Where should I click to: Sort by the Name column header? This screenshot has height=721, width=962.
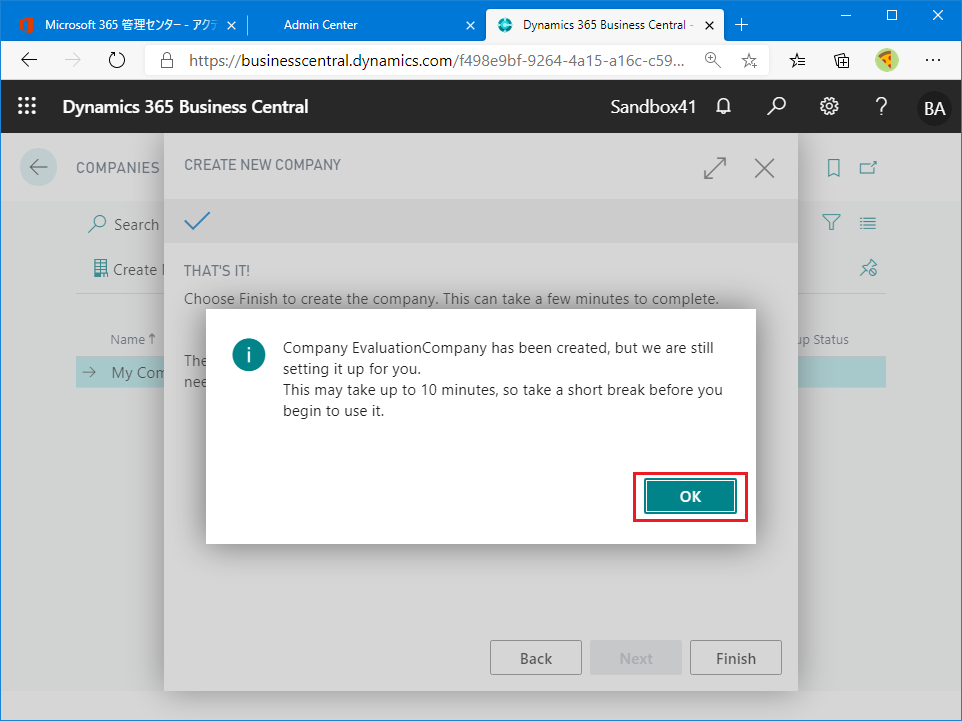point(133,339)
